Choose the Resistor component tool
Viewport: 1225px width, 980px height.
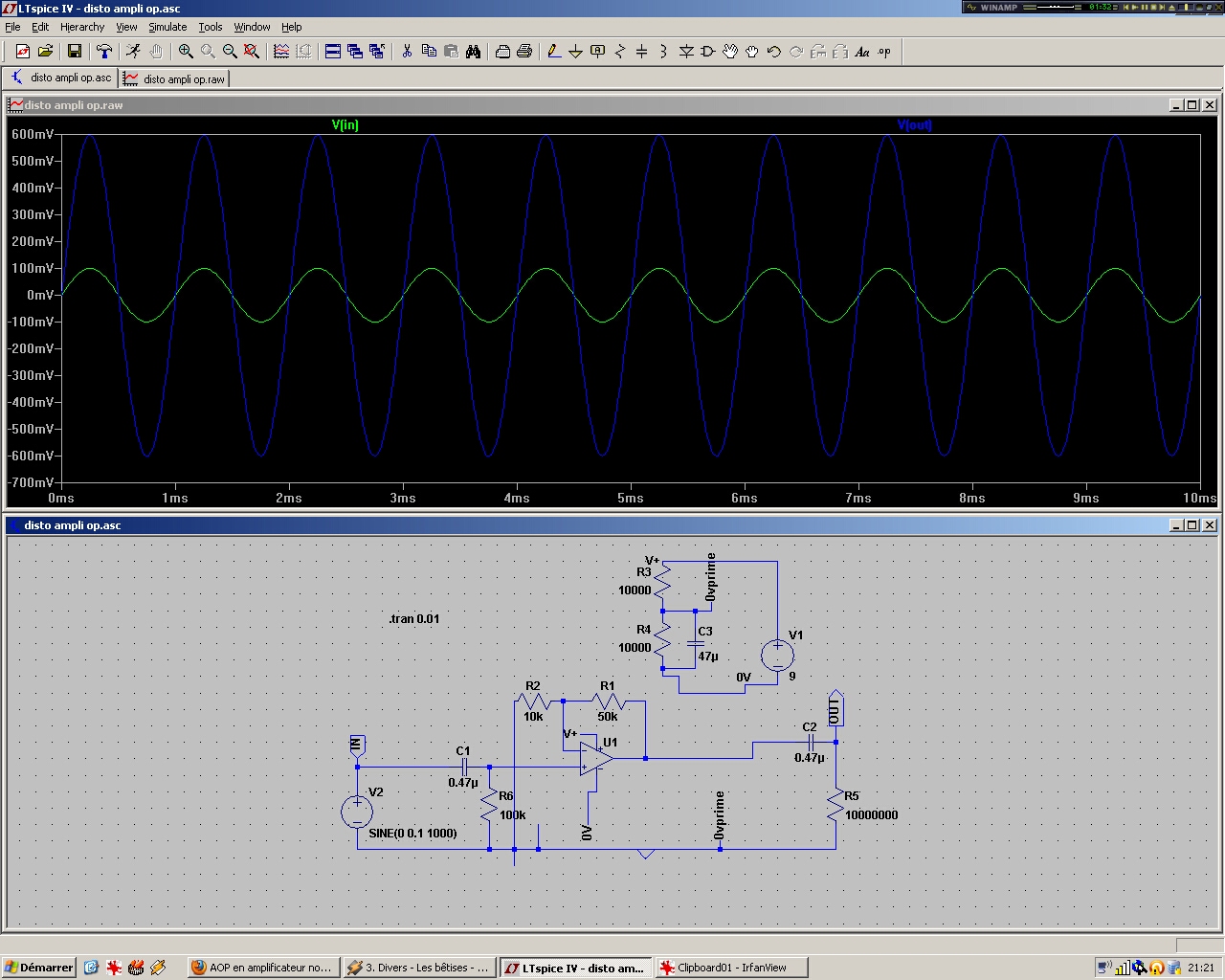click(x=619, y=52)
